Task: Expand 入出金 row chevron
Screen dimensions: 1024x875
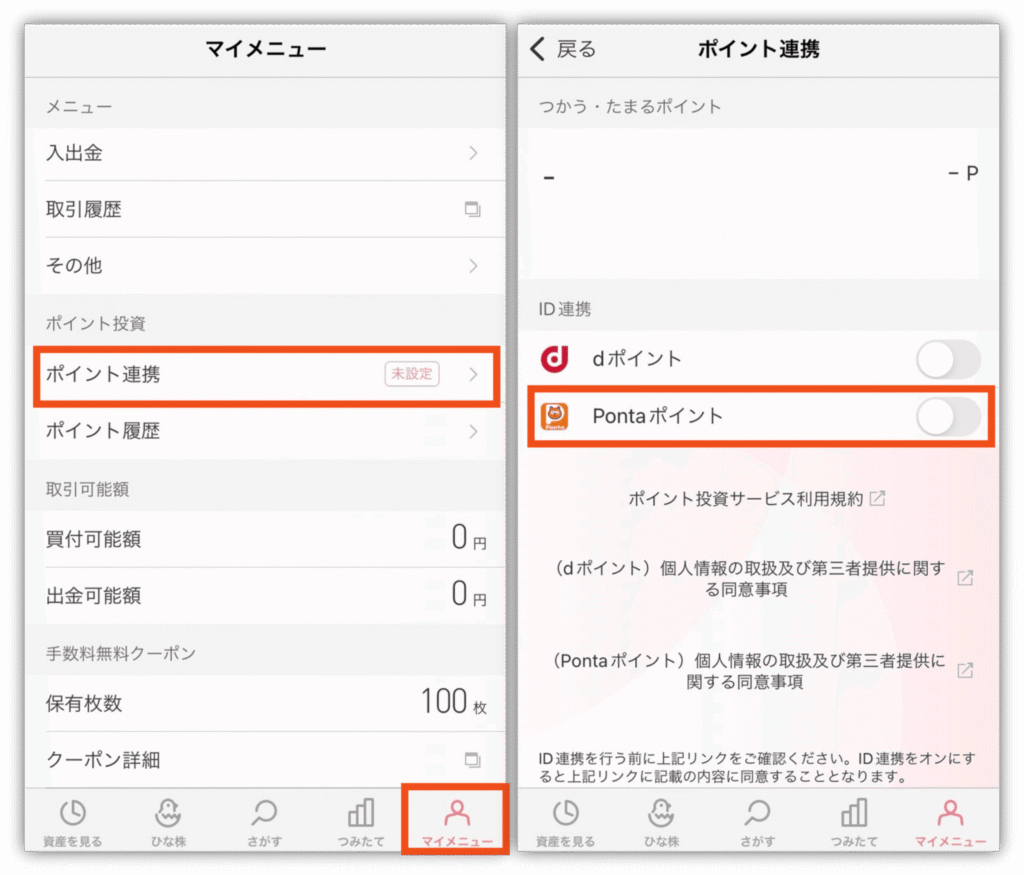Action: [x=473, y=153]
